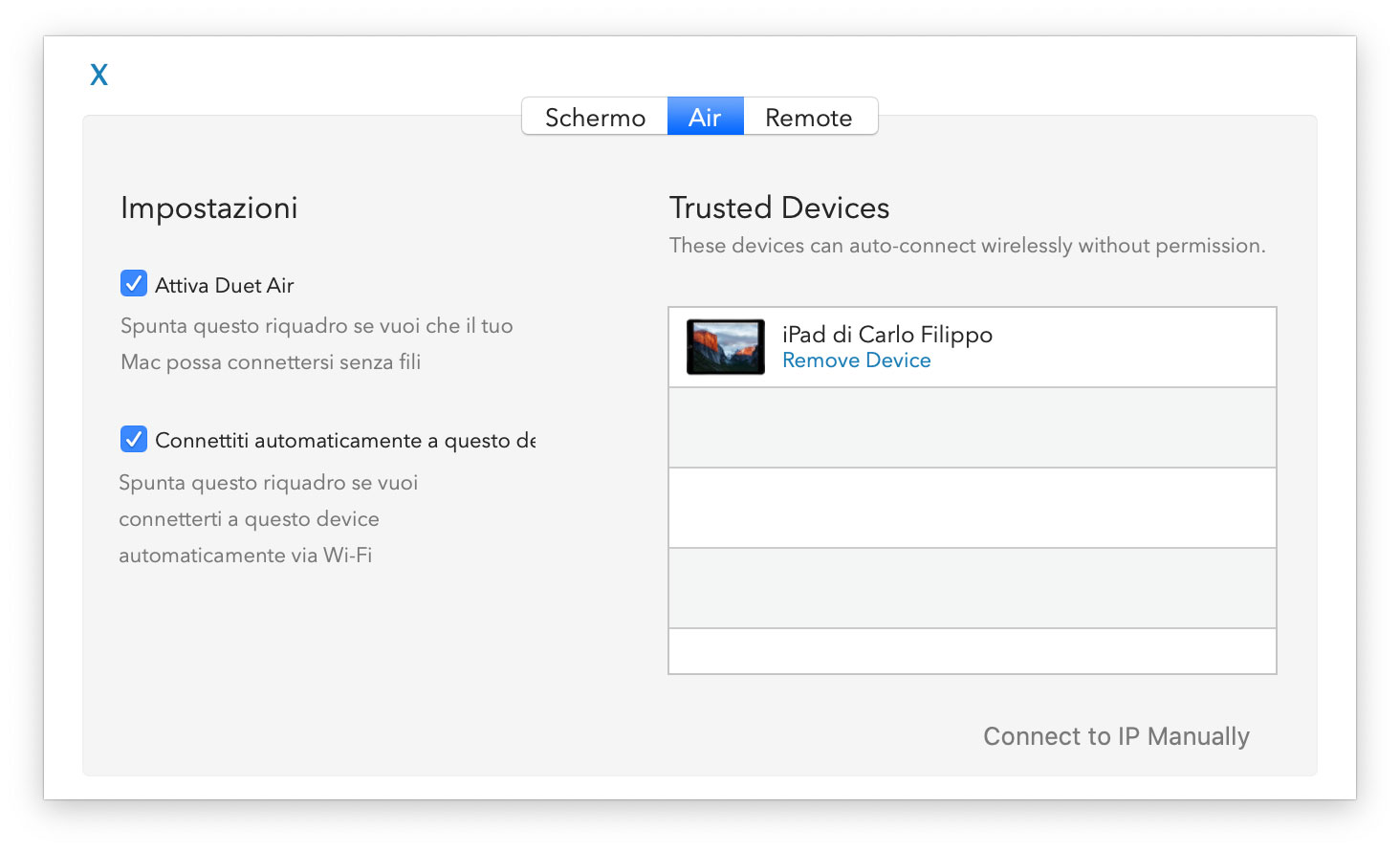Screen dimensions: 1400x851
Task: Toggle the Attiva Duet Air checkbox
Action: pyautogui.click(x=134, y=284)
